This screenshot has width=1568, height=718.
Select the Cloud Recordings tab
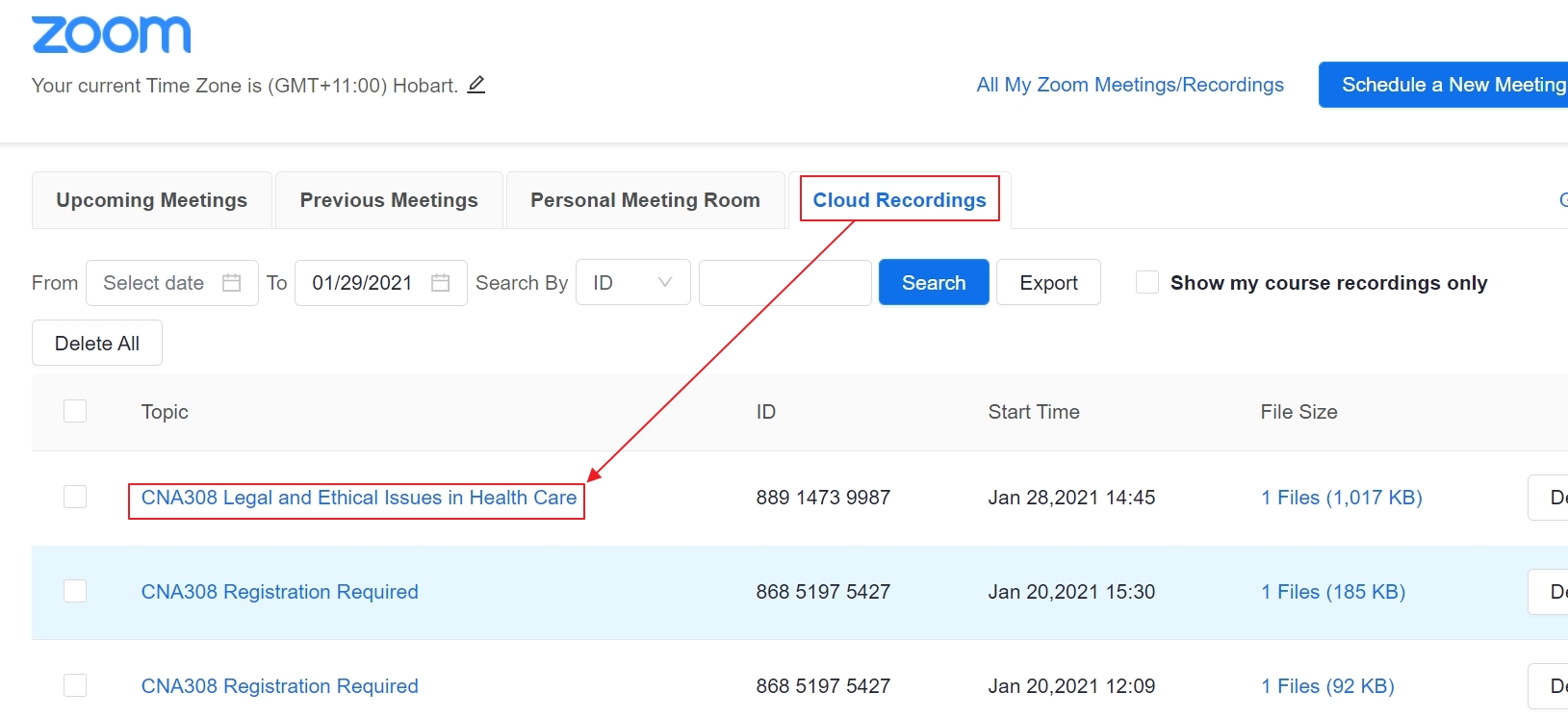click(900, 199)
